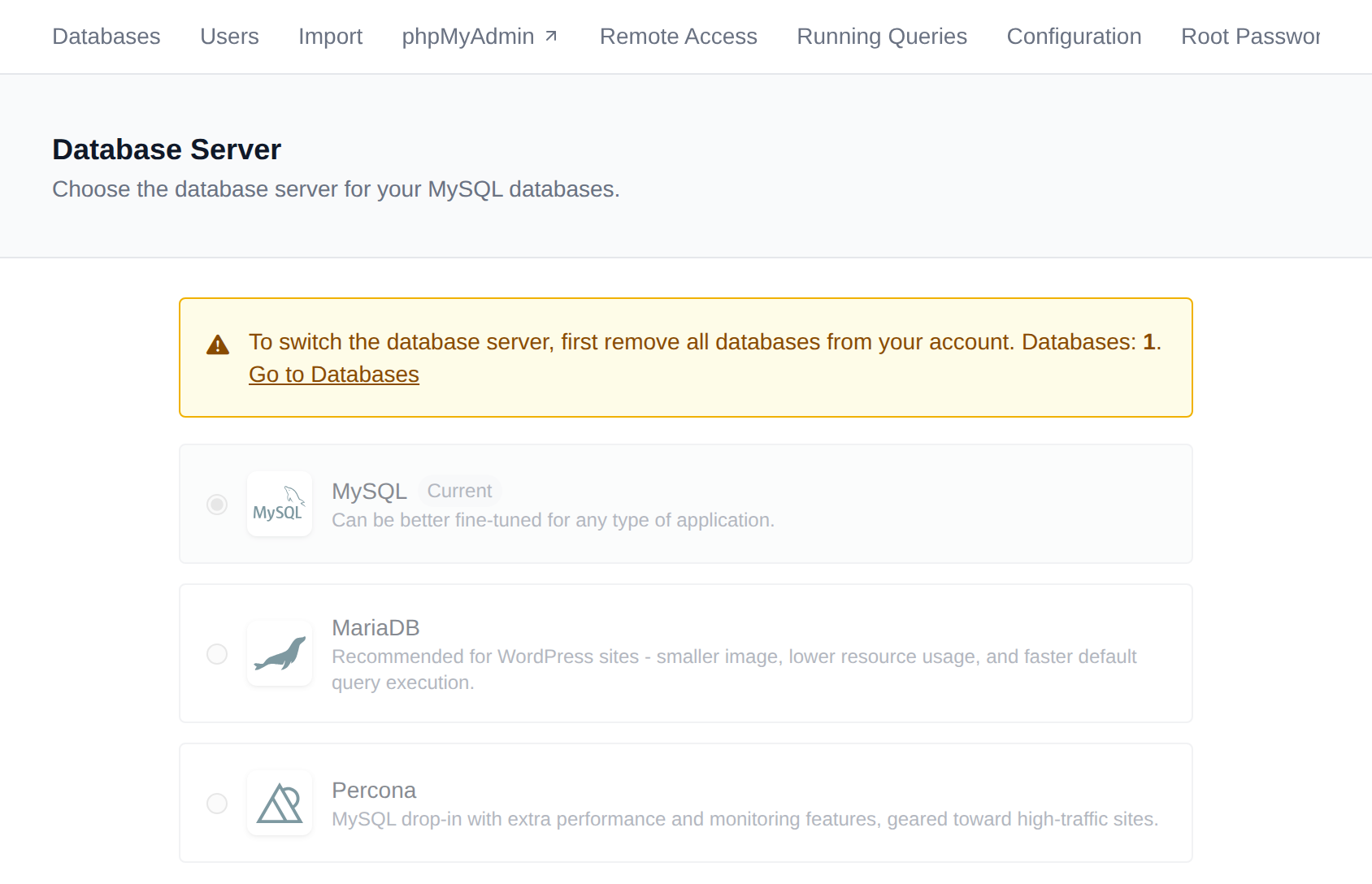Open Running Queries tab
This screenshot has width=1372, height=884.
tap(882, 37)
